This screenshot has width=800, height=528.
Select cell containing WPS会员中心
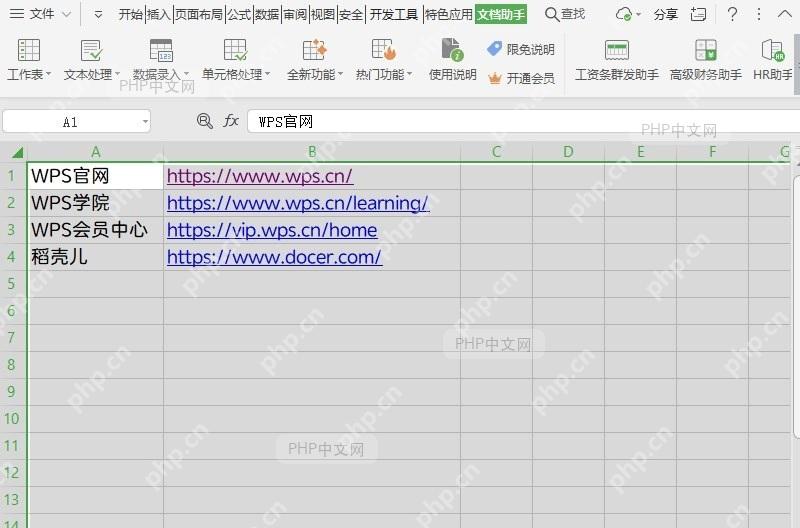(x=95, y=230)
